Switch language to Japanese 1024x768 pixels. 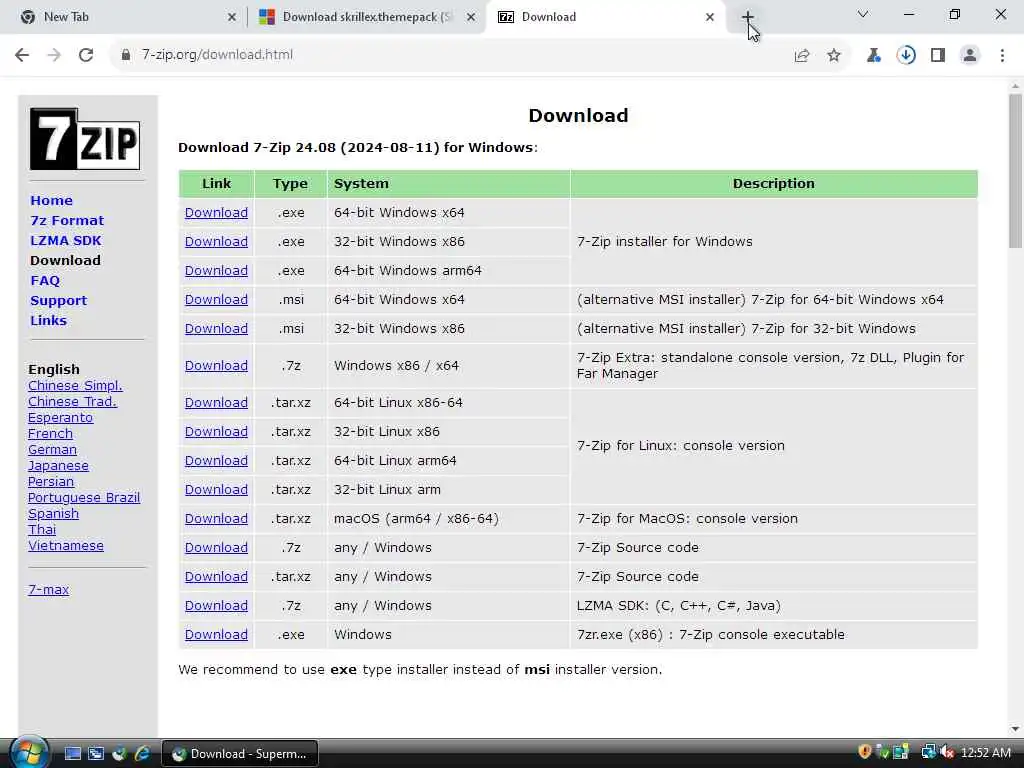pyautogui.click(x=58, y=466)
